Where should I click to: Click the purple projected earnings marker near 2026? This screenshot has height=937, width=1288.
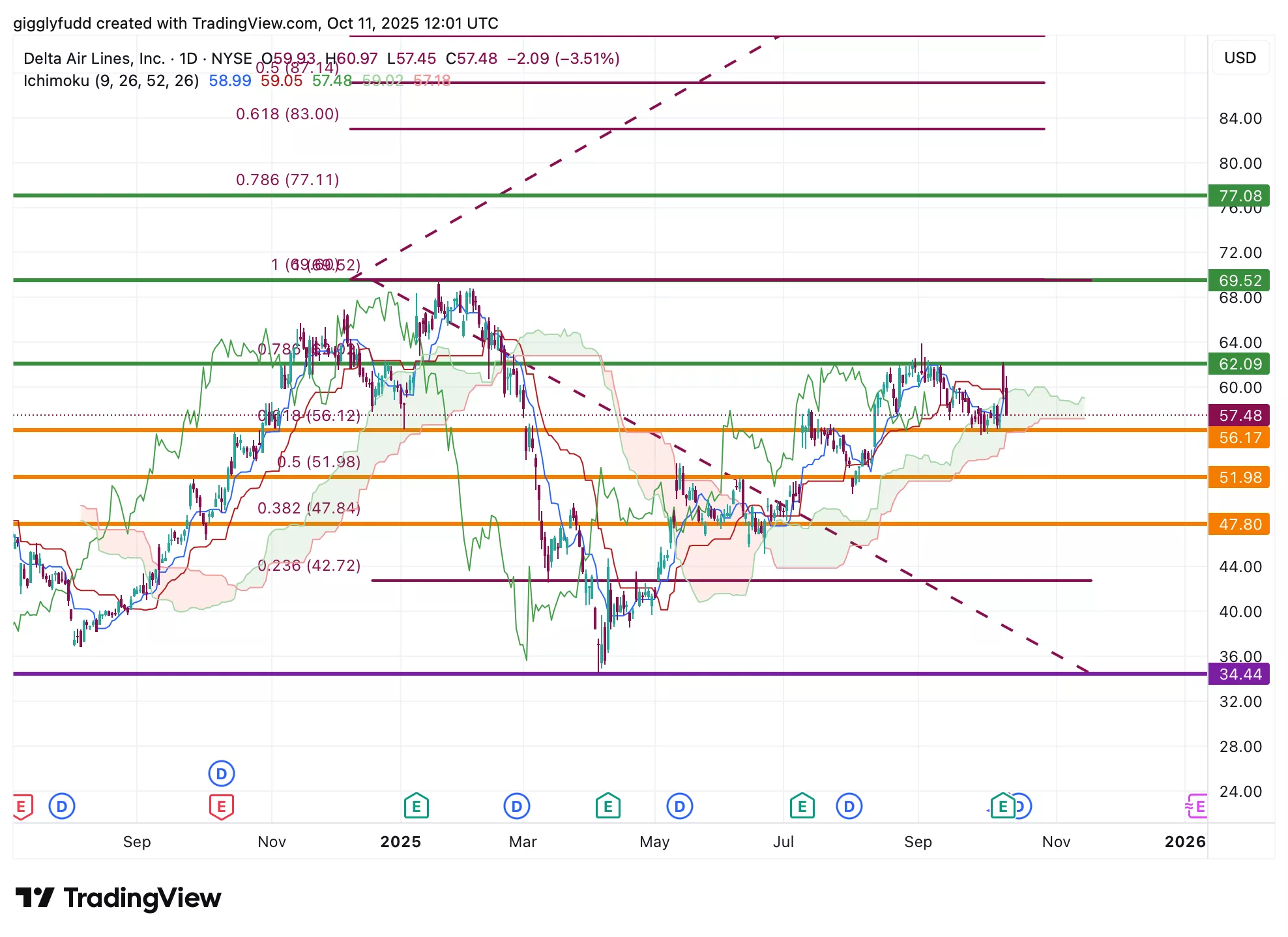1197,807
